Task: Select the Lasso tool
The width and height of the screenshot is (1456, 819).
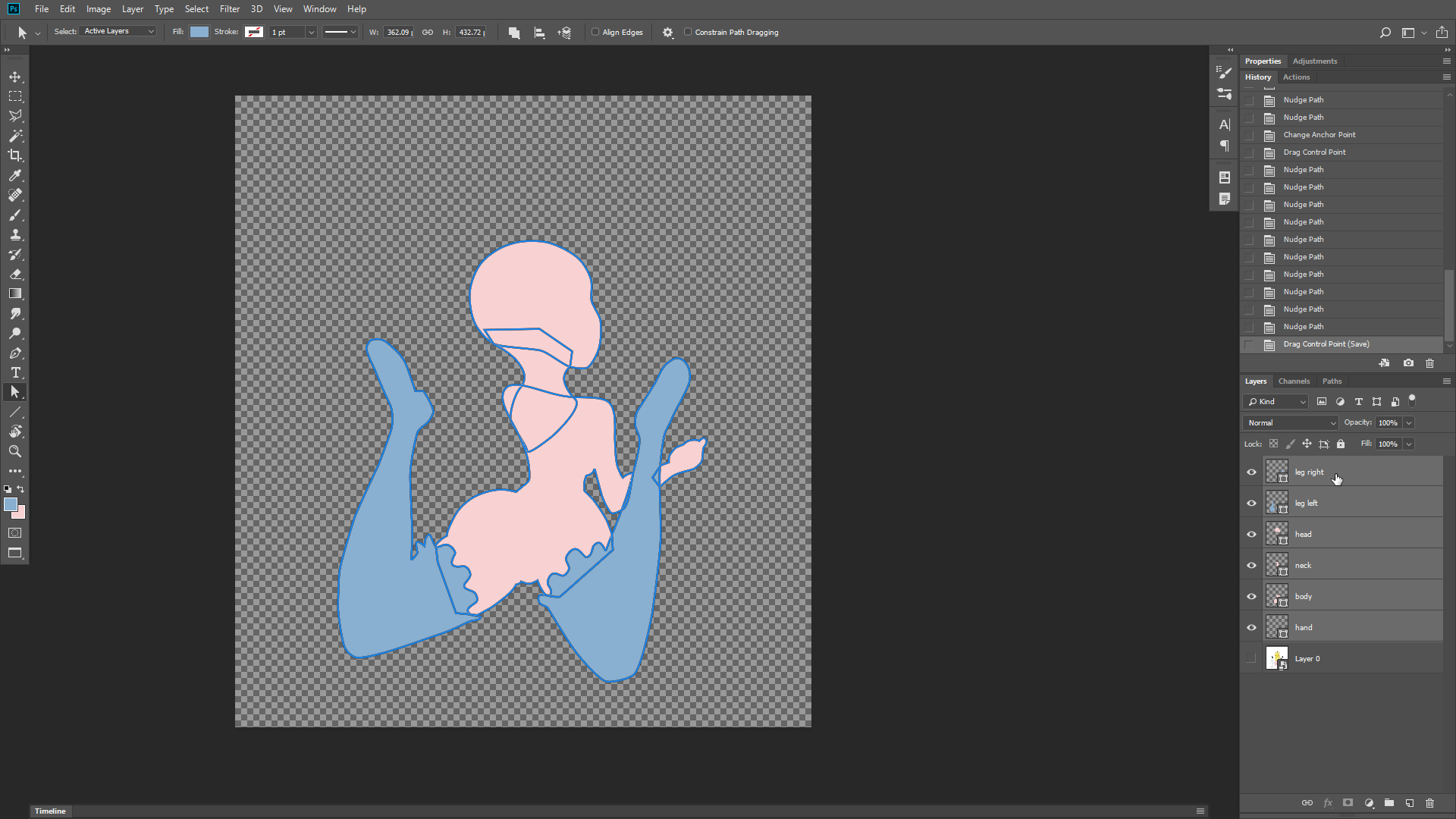Action: pos(15,116)
